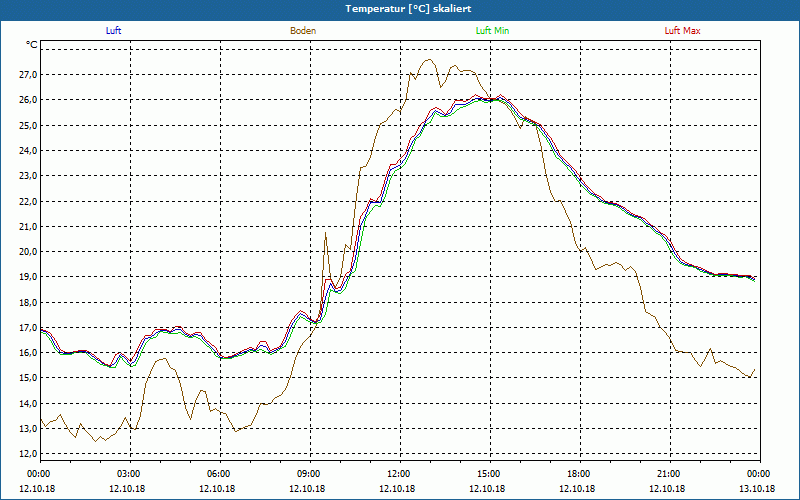Click the Luft legend label

click(x=113, y=31)
